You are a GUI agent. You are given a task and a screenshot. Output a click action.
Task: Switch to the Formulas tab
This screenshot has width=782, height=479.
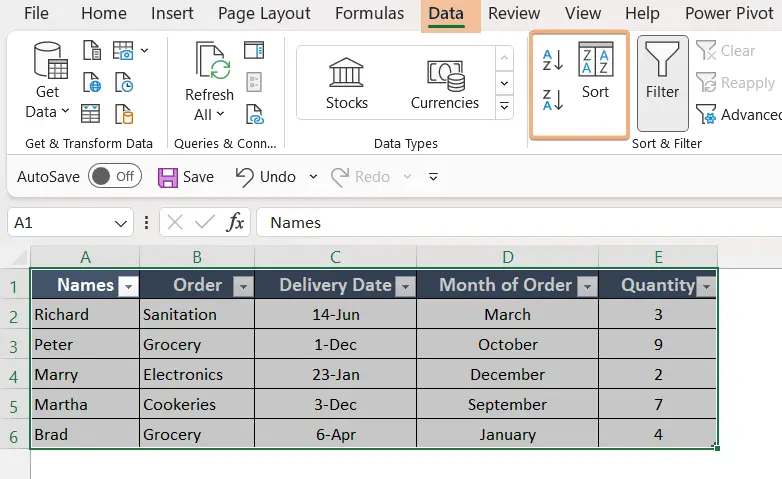tap(370, 13)
